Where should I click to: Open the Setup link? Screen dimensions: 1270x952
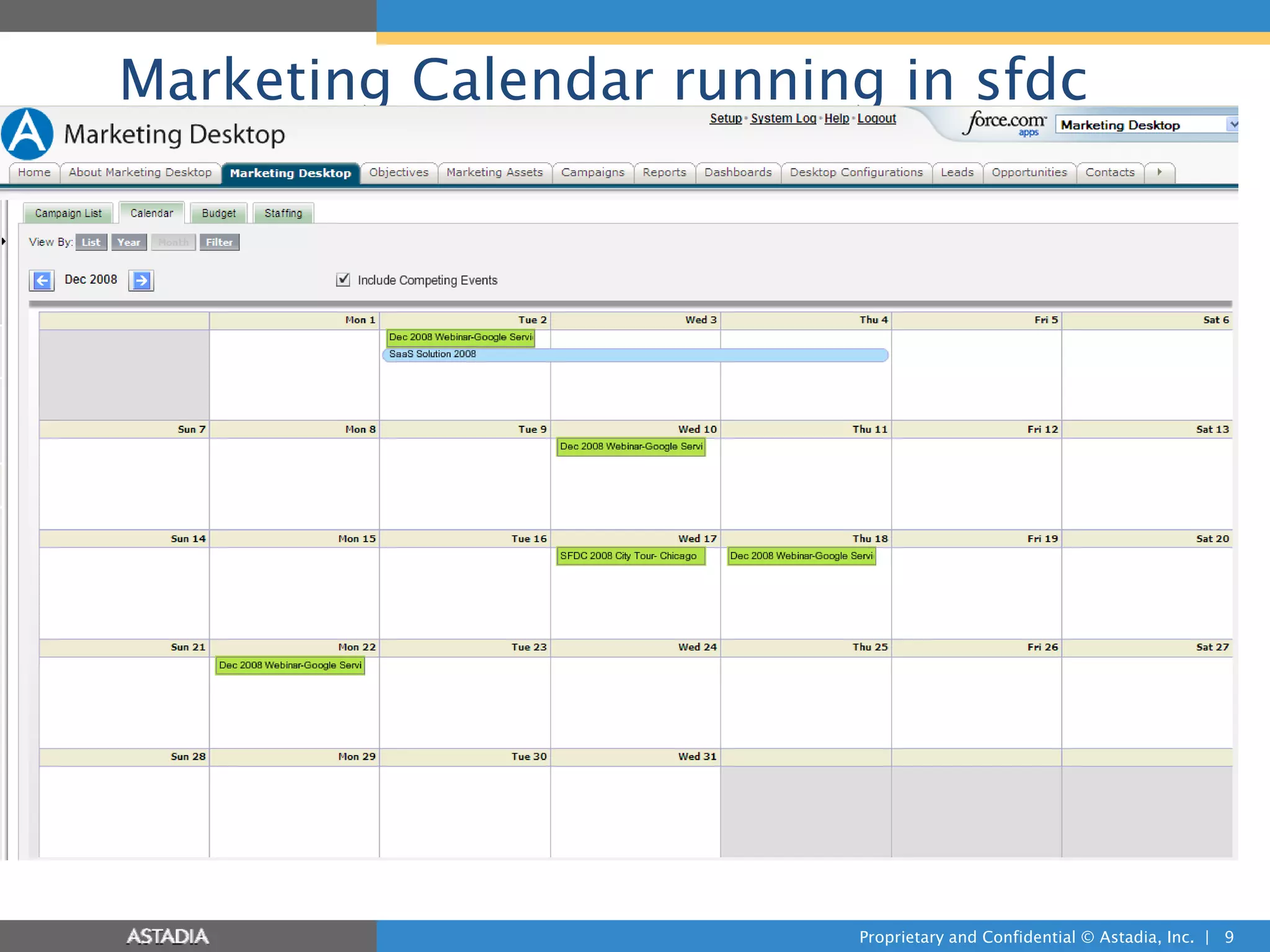pos(726,118)
